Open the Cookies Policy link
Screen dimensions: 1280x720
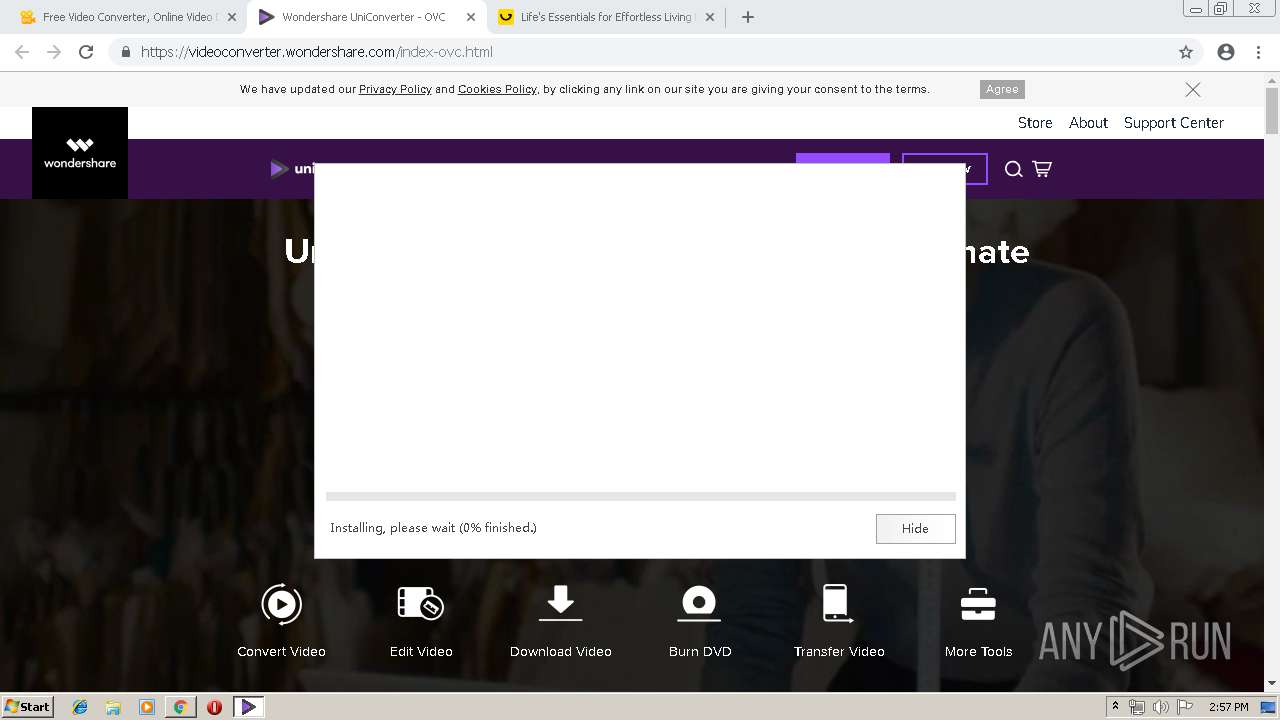click(x=497, y=89)
